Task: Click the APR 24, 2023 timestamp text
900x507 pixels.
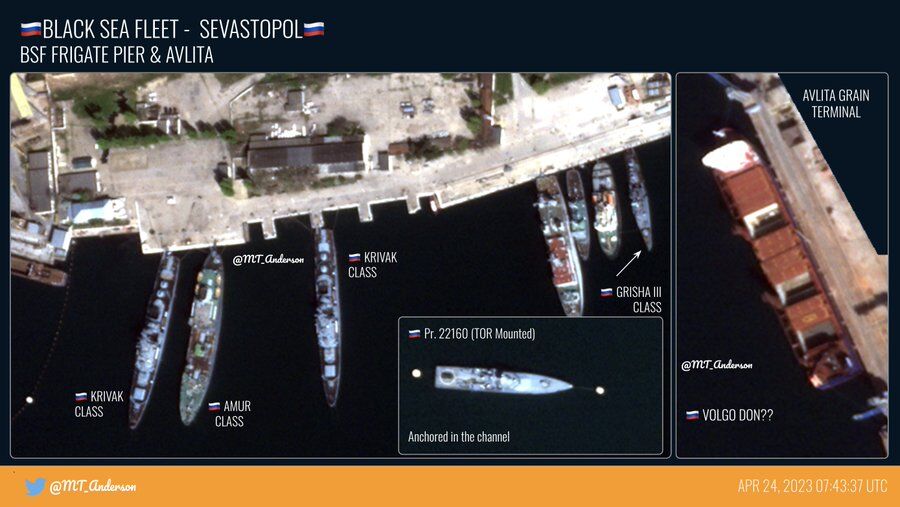Action: point(812,486)
